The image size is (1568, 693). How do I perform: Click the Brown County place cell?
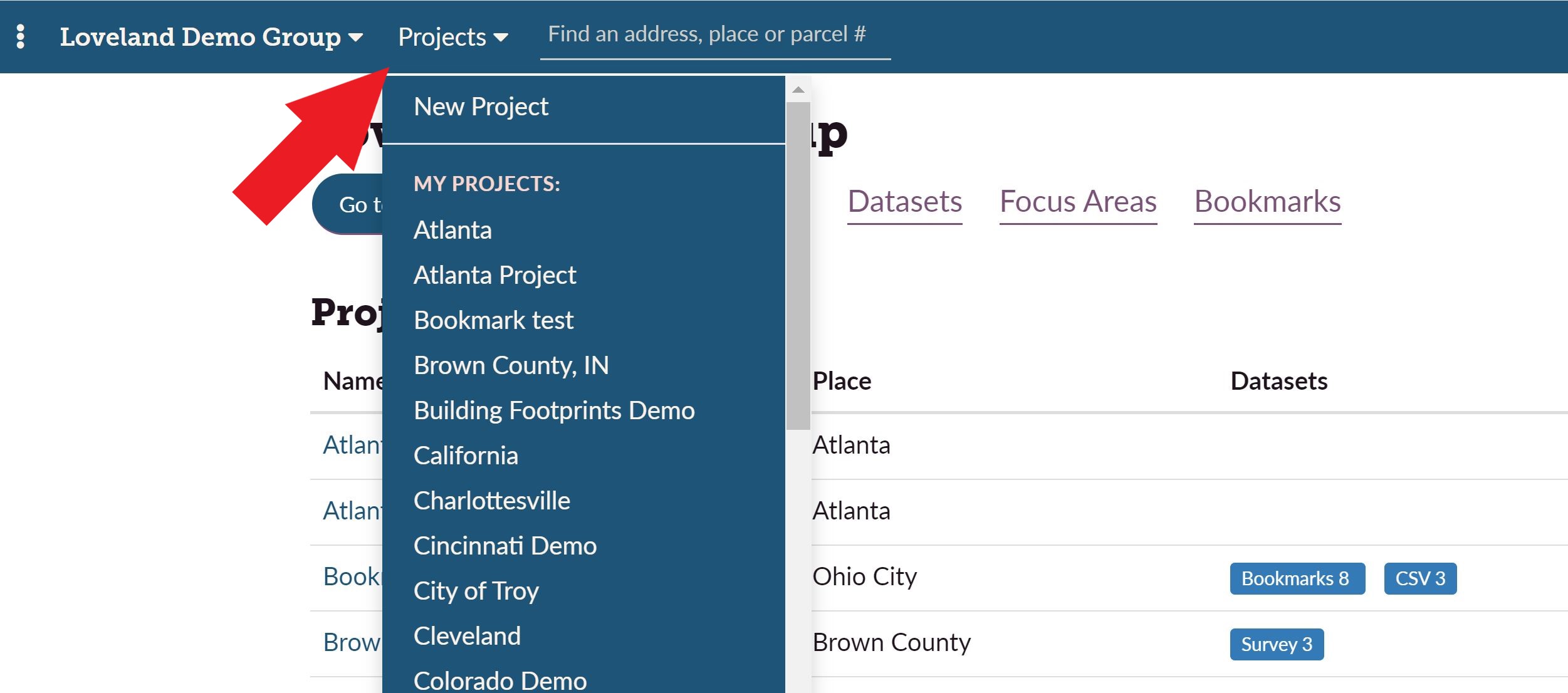click(x=892, y=642)
